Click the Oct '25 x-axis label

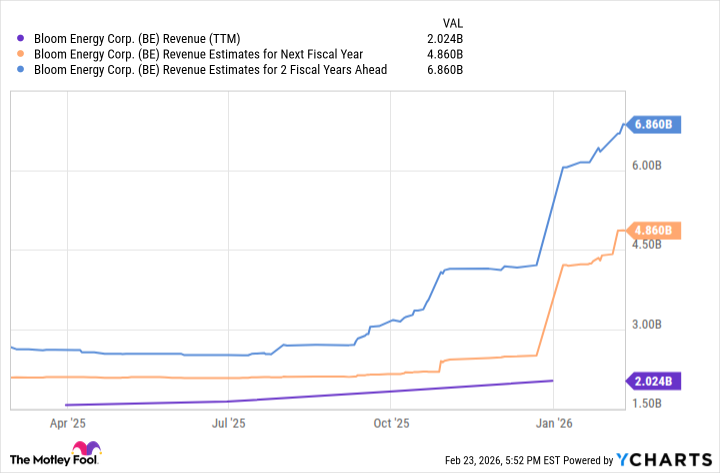[x=392, y=423]
